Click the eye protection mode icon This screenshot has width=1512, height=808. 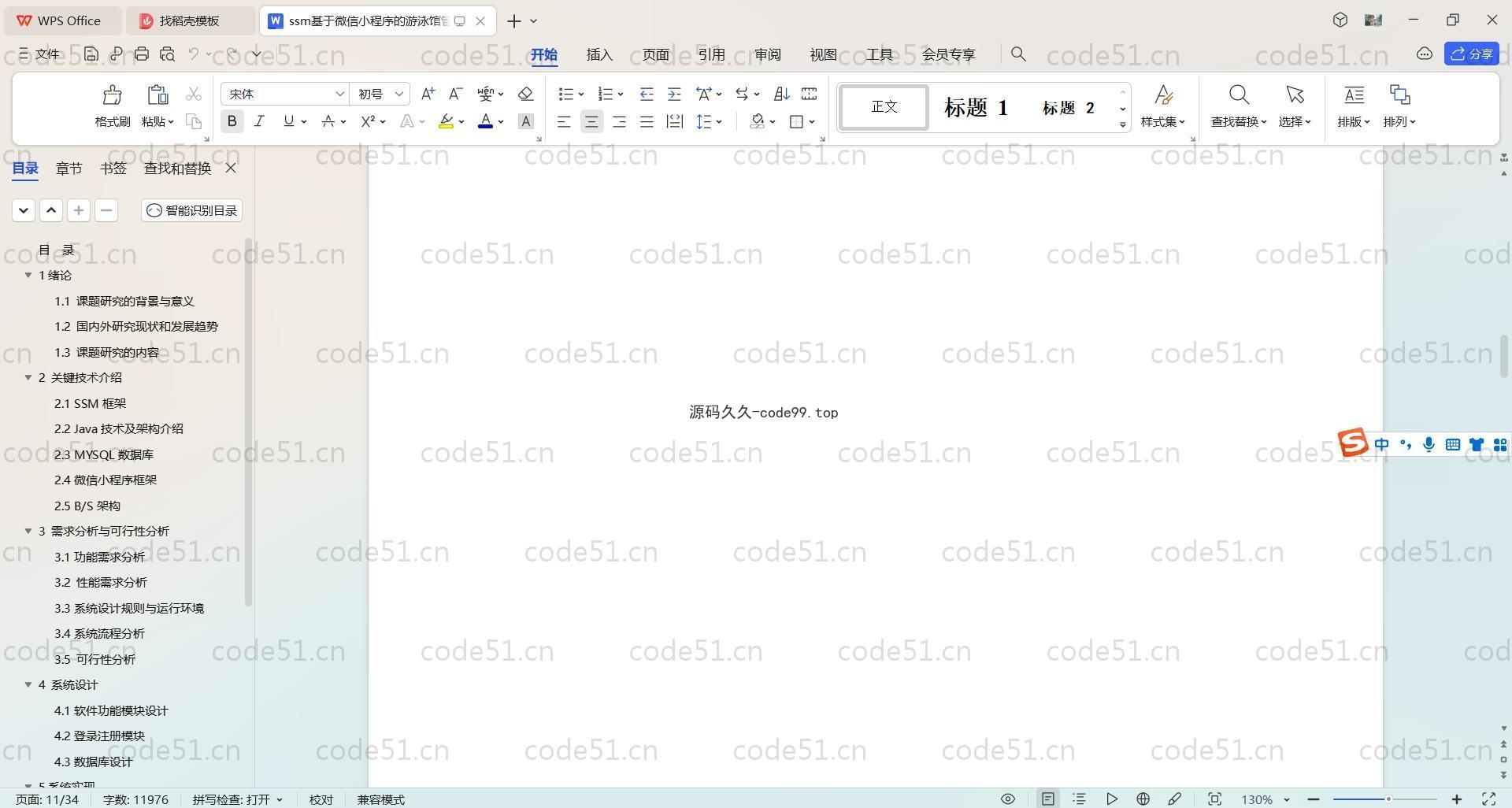[1007, 799]
